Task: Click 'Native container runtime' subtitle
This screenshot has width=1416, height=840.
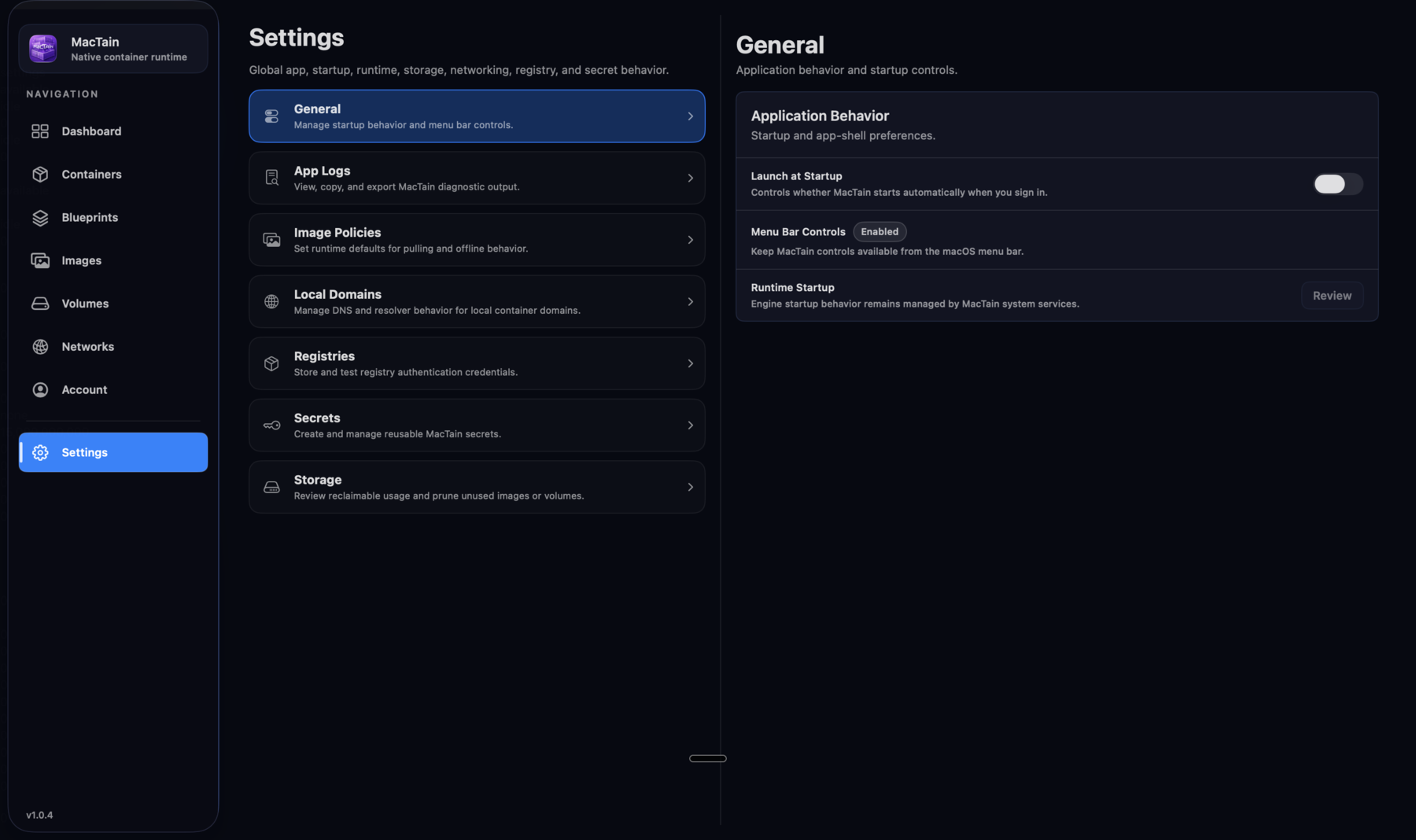Action: [x=129, y=57]
